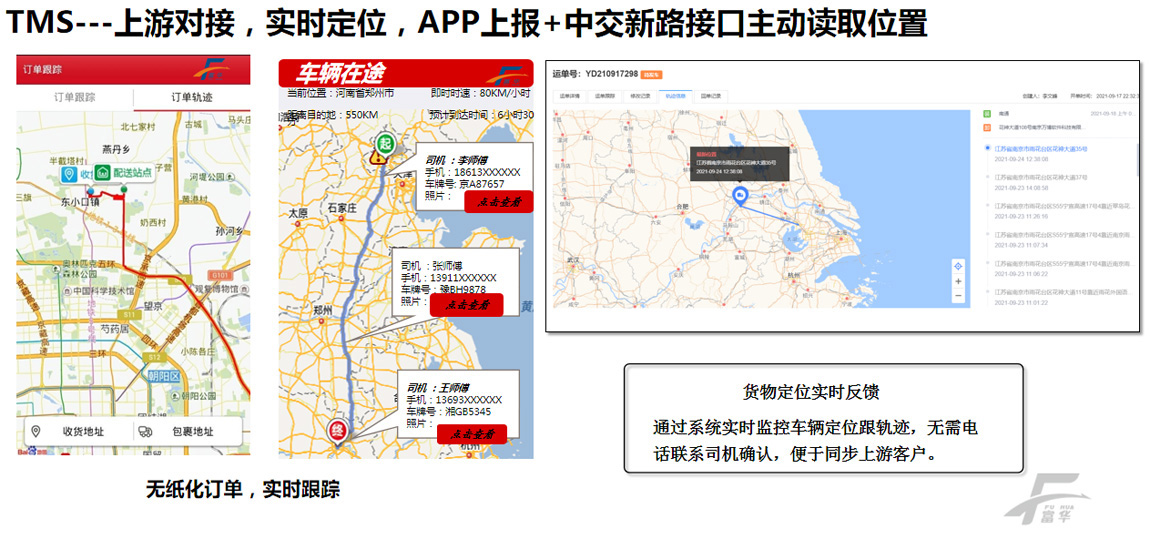Open the 订单轨迹 tab
The image size is (1150, 538).
coord(191,97)
